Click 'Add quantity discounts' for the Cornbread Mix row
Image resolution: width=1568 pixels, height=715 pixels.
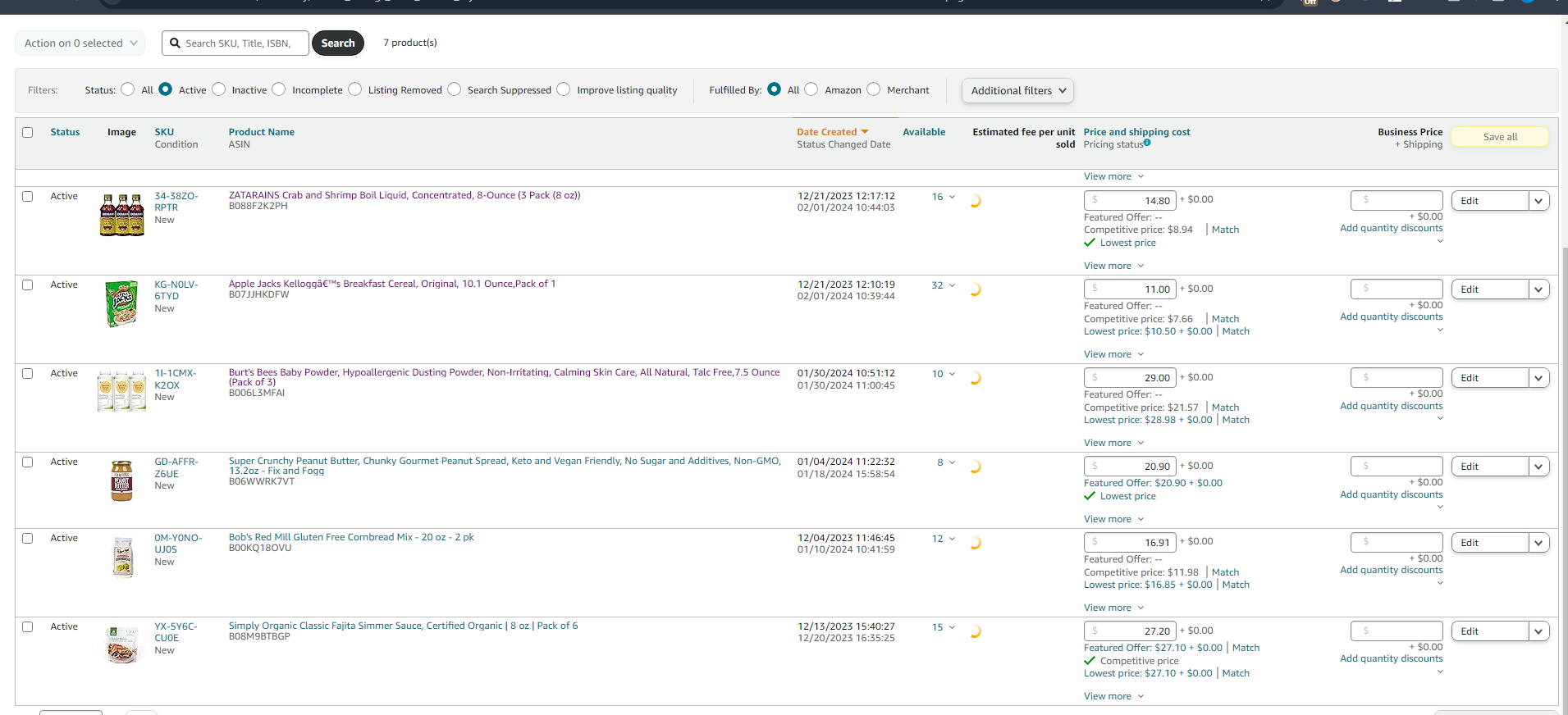1391,570
